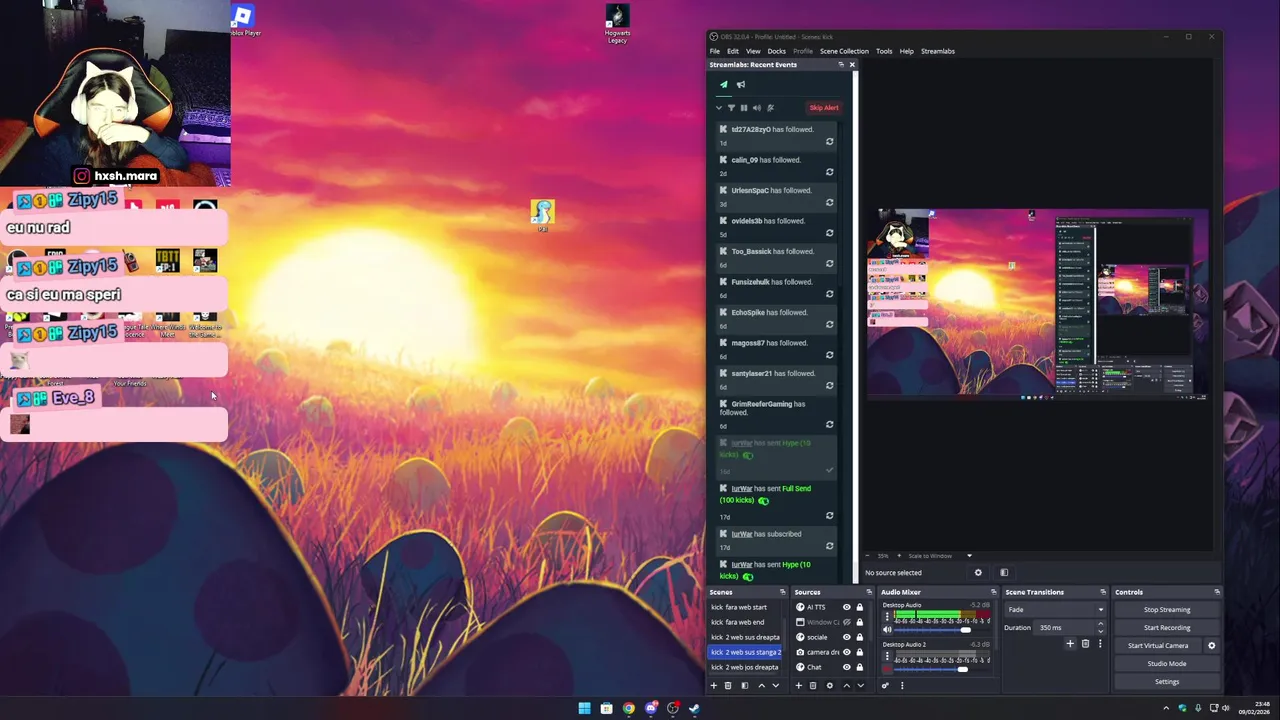Mute event alerts with speaker icon in Streamlabs dock
Viewport: 1280px width, 720px height.
[x=757, y=108]
